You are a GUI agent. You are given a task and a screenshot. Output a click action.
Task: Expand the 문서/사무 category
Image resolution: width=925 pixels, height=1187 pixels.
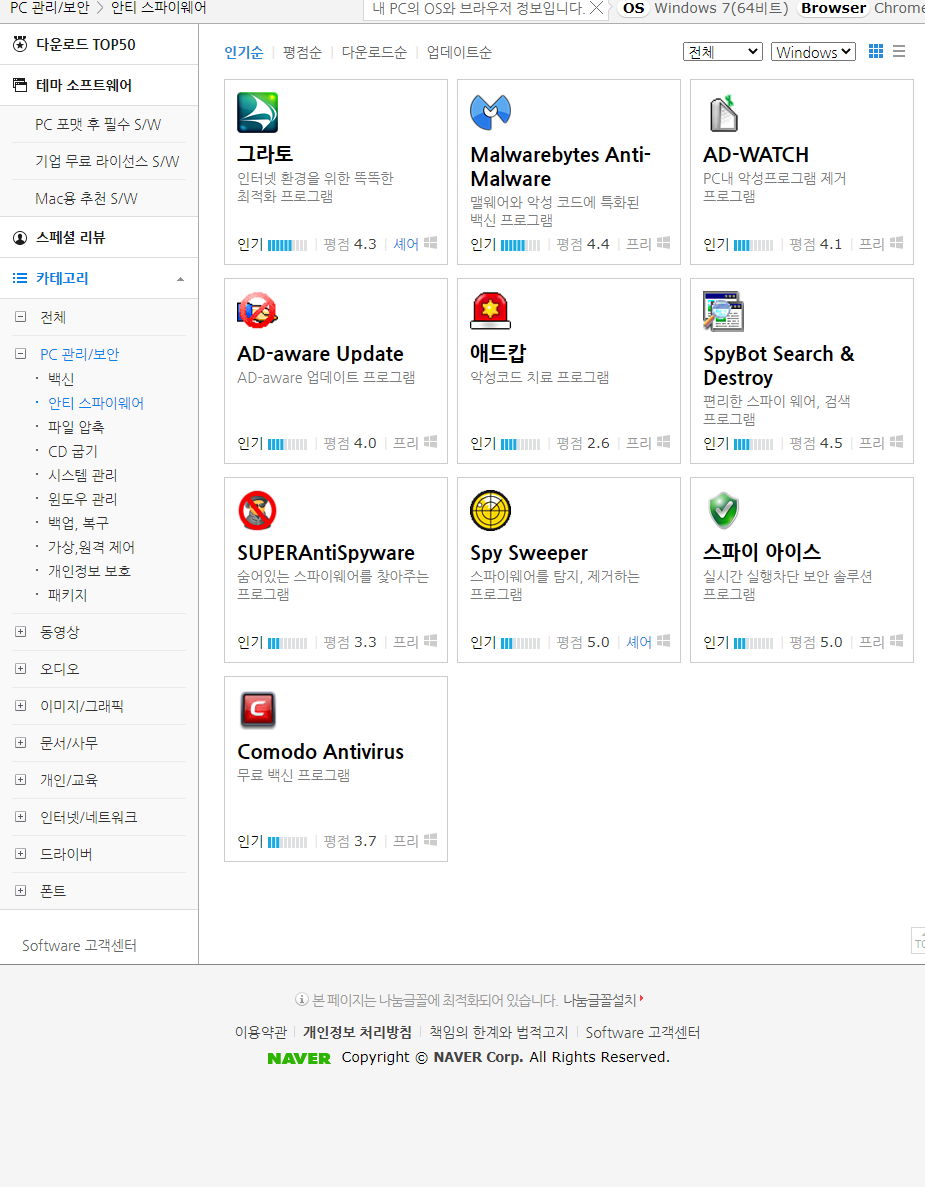[21, 743]
